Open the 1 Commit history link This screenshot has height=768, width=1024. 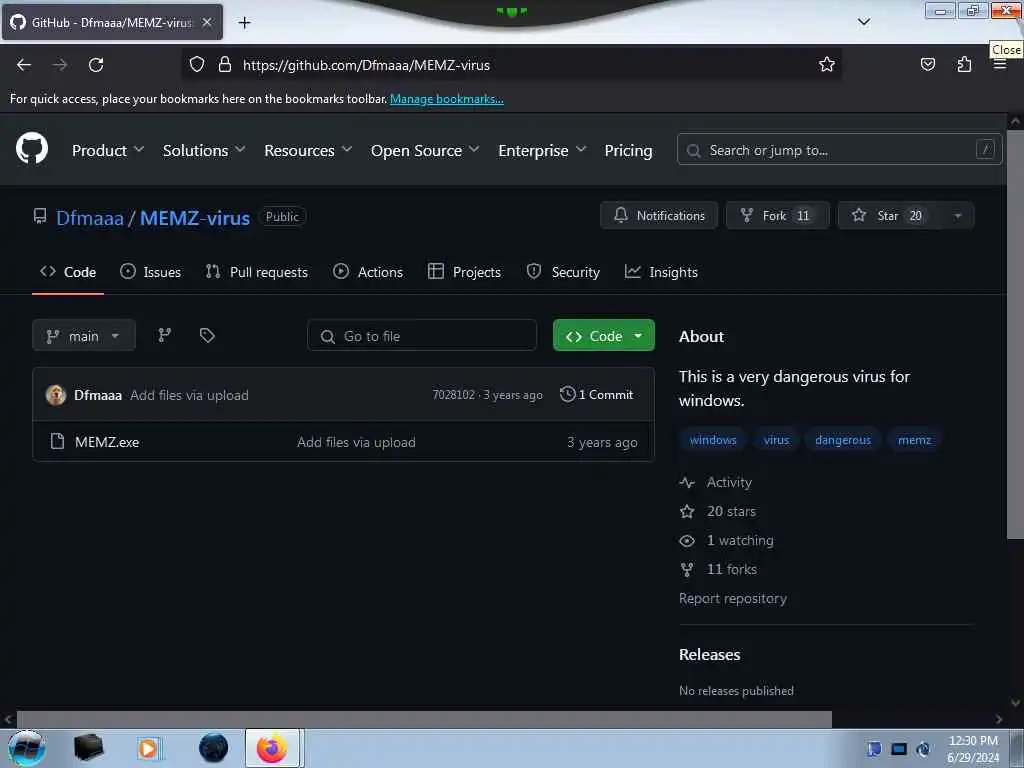[x=596, y=394]
